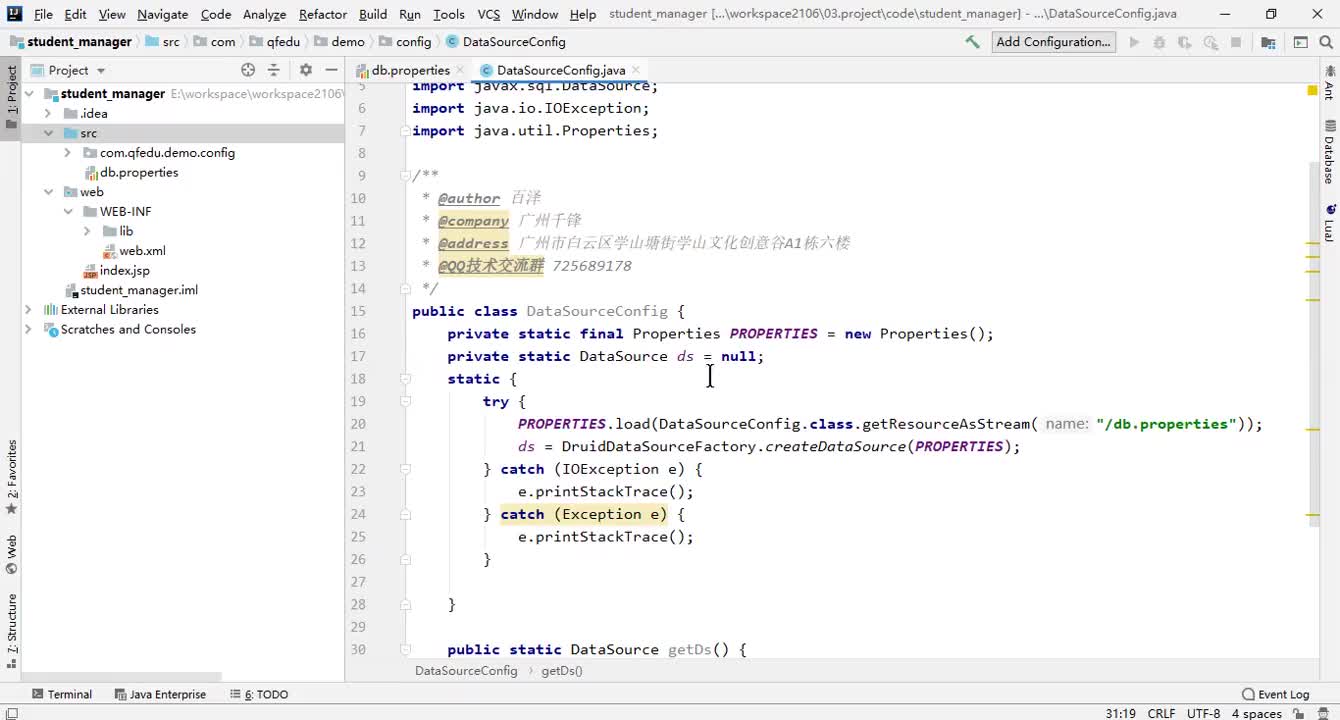Collapse the student_manager root node
Screen dimensions: 1340x720
pos(29,94)
